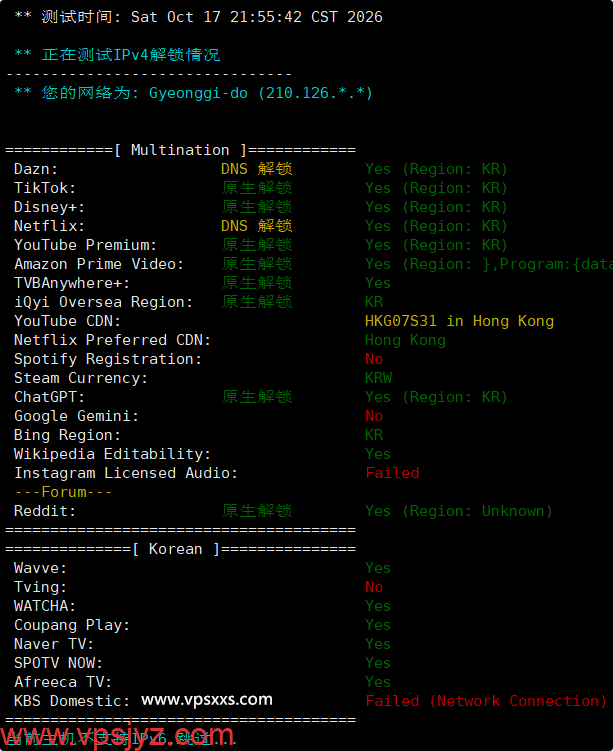This screenshot has width=613, height=751.
Task: Click the 'SPOTV NOW:' label
Action: 58,663
